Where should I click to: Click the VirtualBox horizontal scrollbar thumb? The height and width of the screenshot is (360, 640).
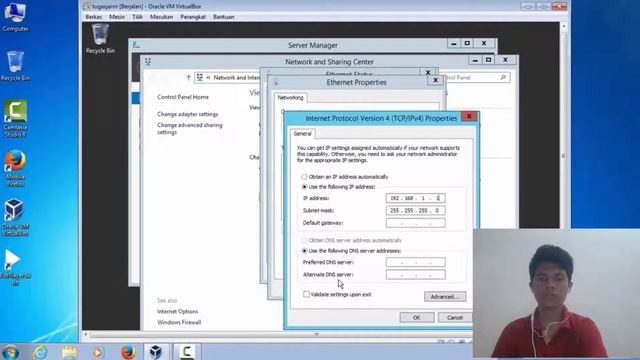click(x=317, y=334)
